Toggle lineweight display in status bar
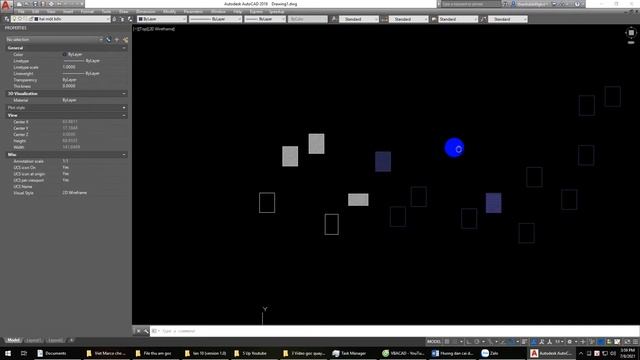 coord(524,342)
